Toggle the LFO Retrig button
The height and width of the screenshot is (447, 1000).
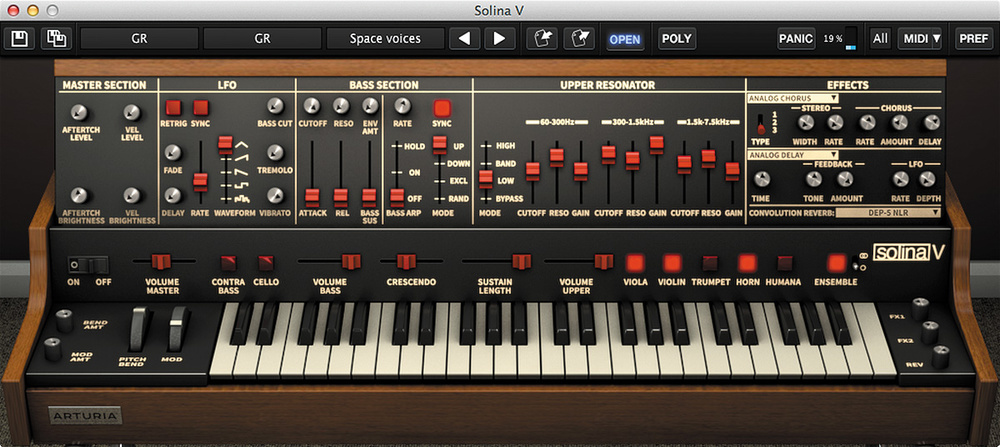[173, 107]
